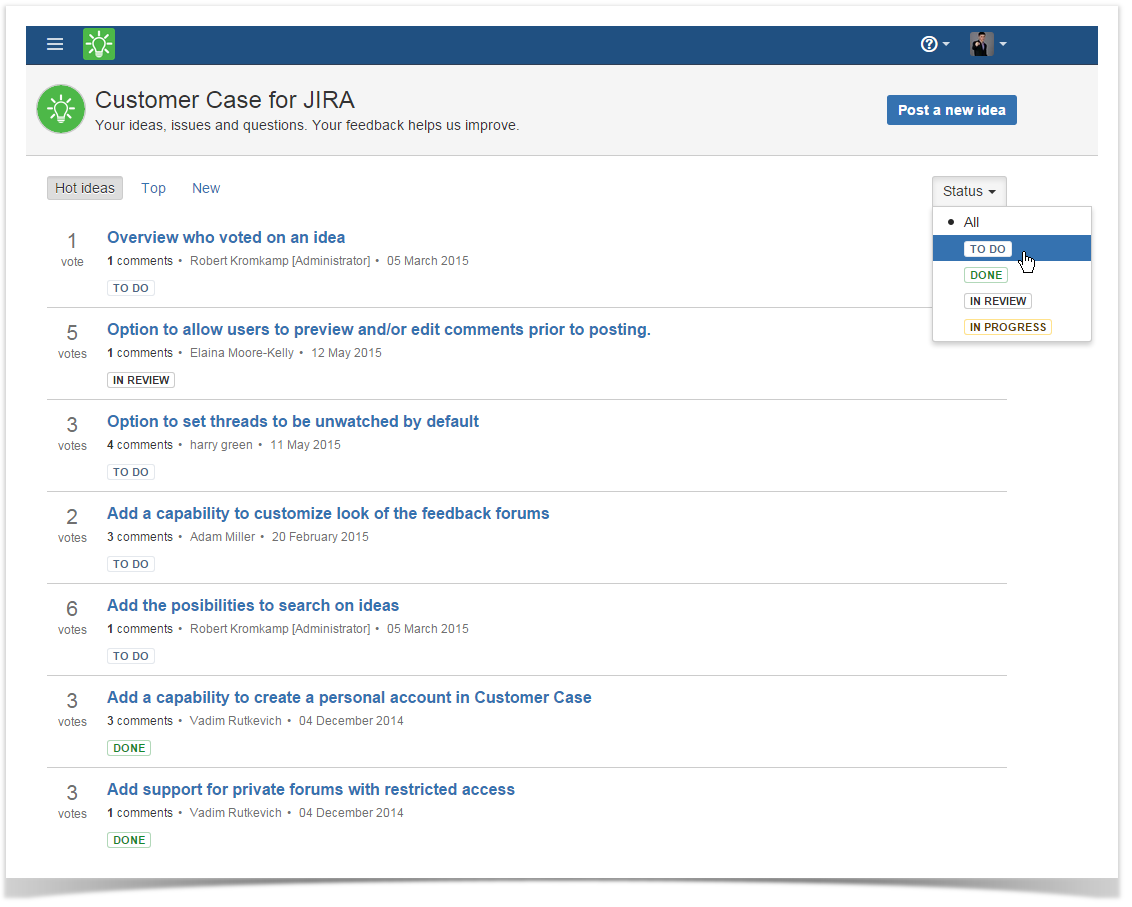Click author name harry green
Image resolution: width=1132 pixels, height=907 pixels.
[221, 445]
